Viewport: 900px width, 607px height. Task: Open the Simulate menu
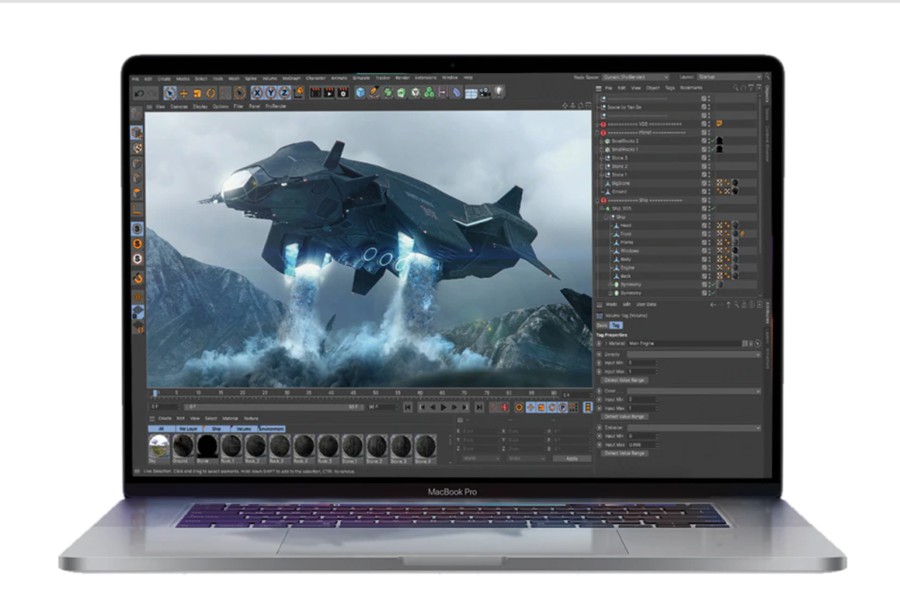(x=361, y=78)
